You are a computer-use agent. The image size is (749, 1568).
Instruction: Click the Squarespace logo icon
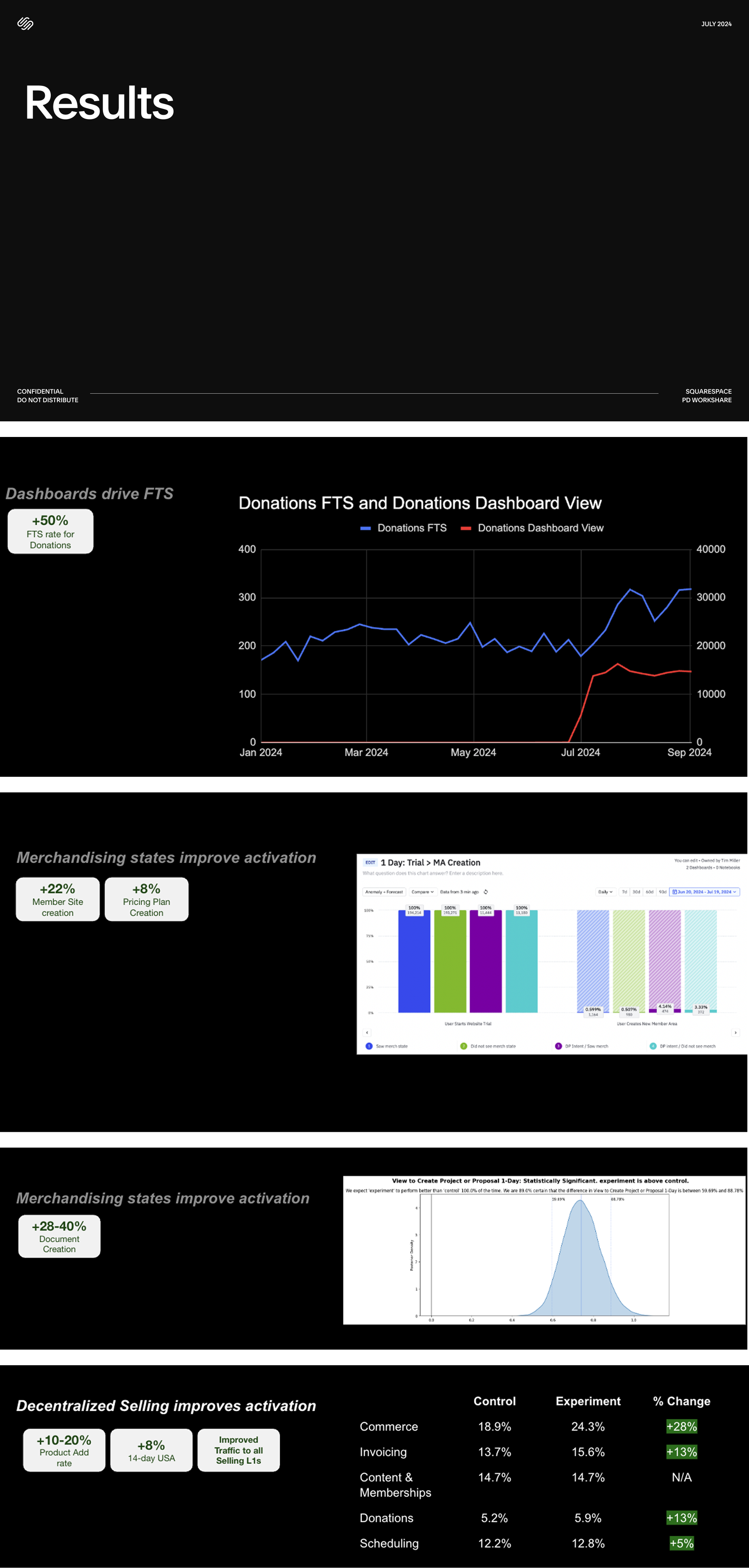click(25, 24)
